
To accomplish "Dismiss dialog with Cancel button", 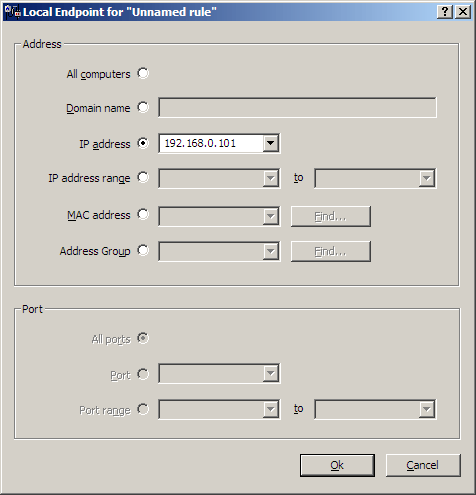I will pos(423,465).
